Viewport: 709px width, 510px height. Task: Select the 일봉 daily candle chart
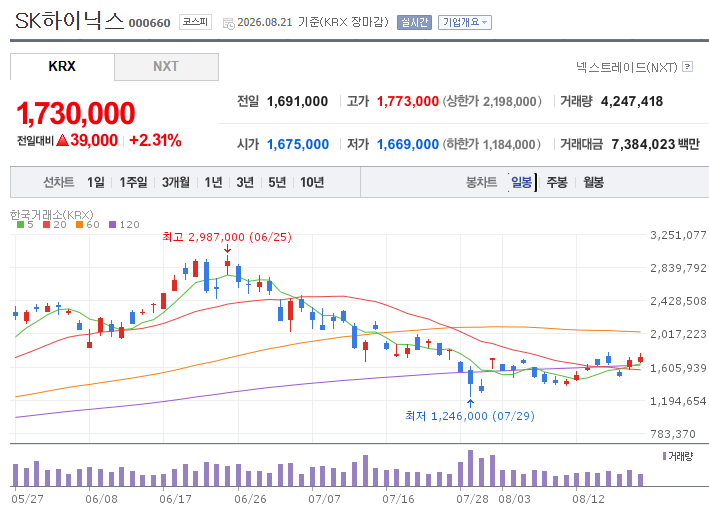tap(521, 182)
